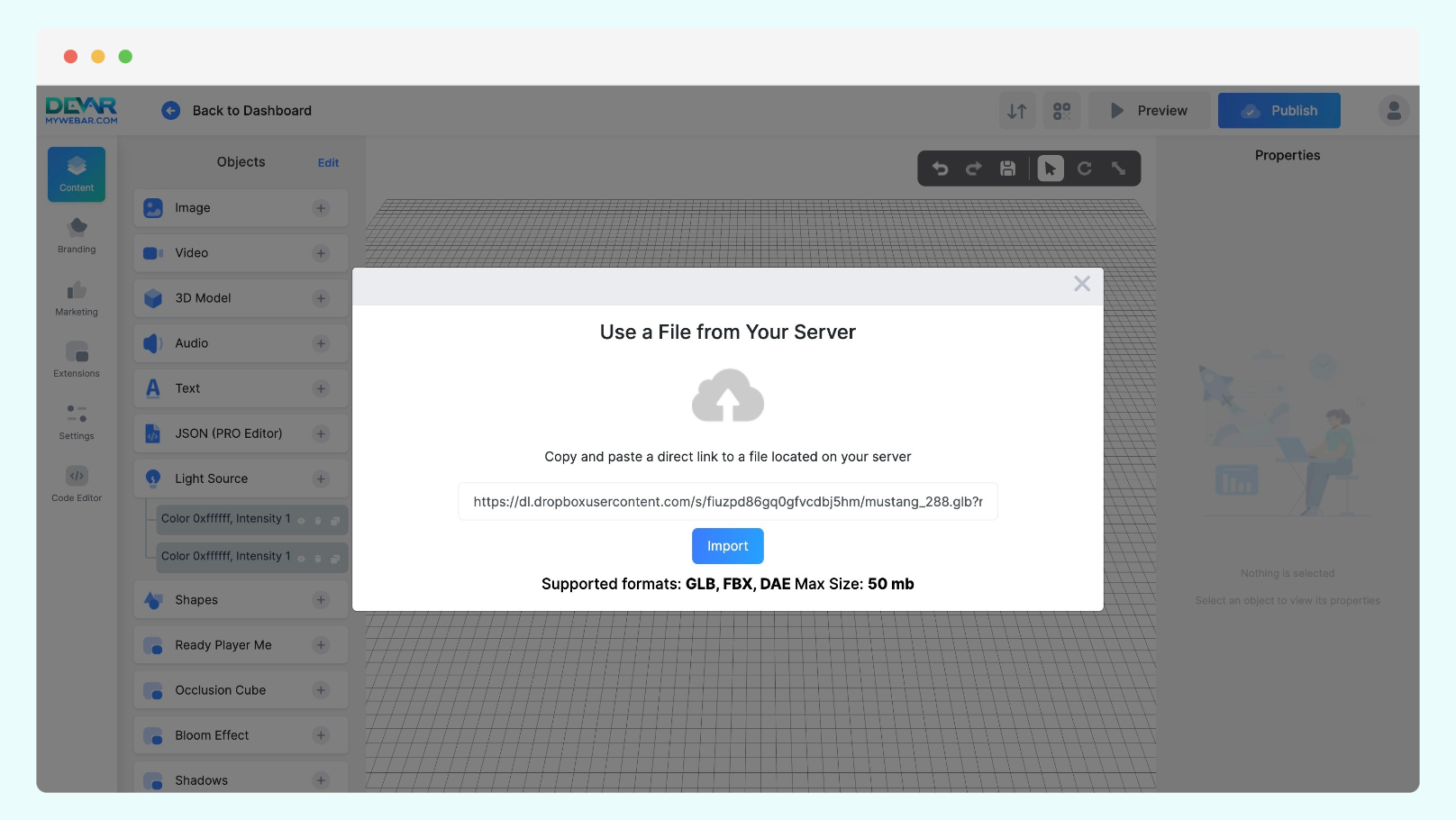Delete the first light source with the trash icon
This screenshot has width=1456, height=820.
(318, 520)
